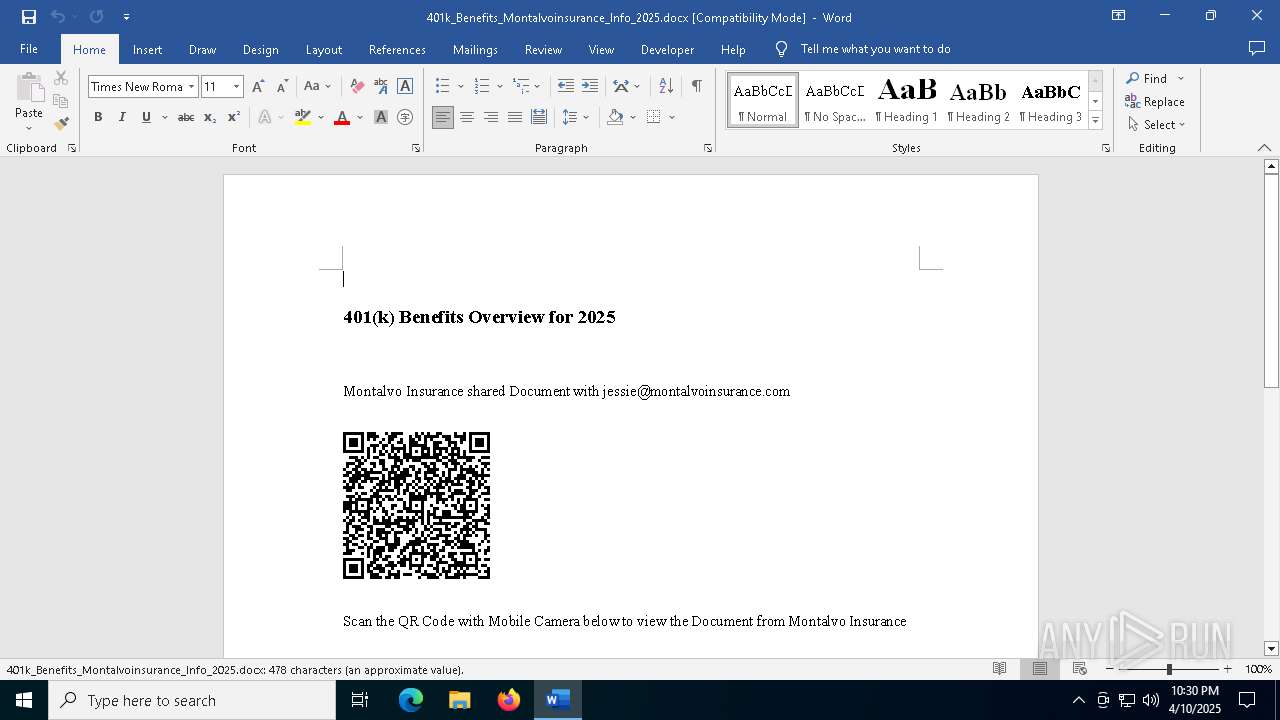
Task: Click the Character Border icon
Action: pos(405,87)
